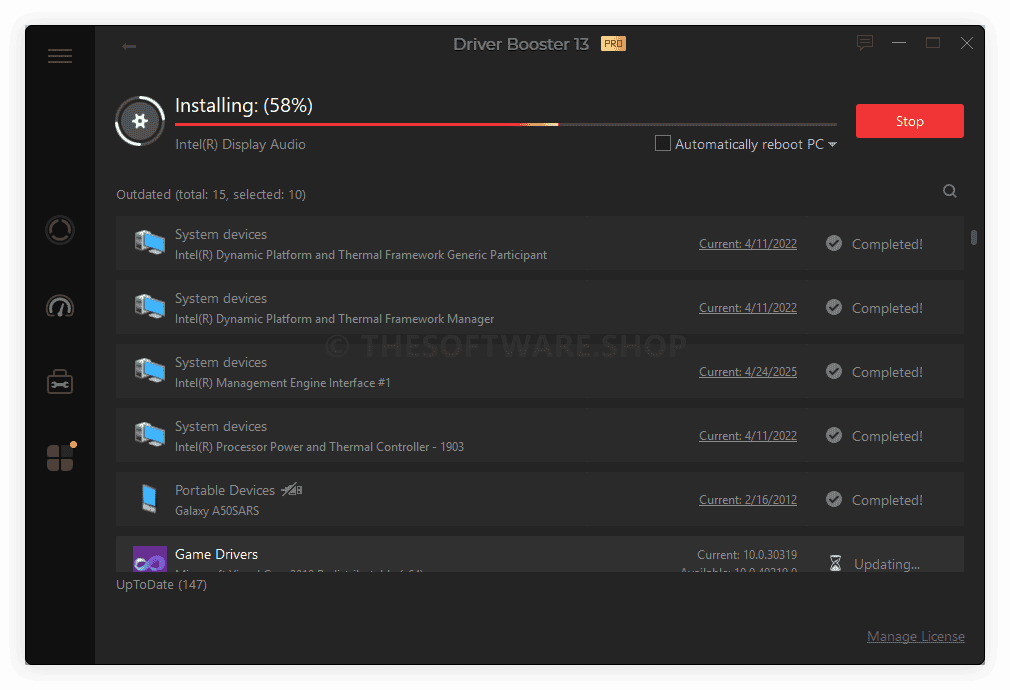Open the hamburger menu in the sidebar
This screenshot has width=1010, height=690.
pos(60,56)
